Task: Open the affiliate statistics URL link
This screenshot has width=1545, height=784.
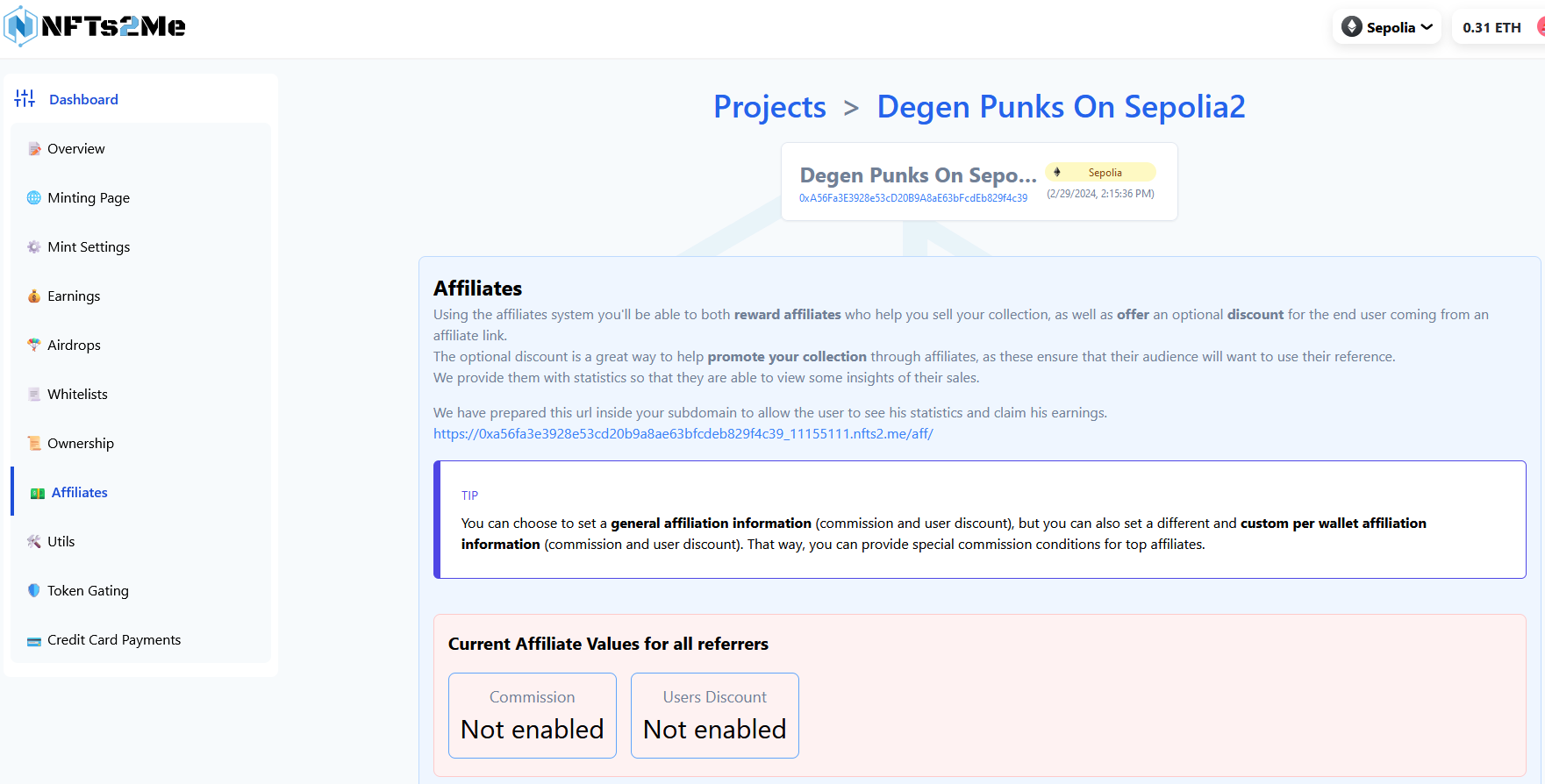Action: point(683,434)
